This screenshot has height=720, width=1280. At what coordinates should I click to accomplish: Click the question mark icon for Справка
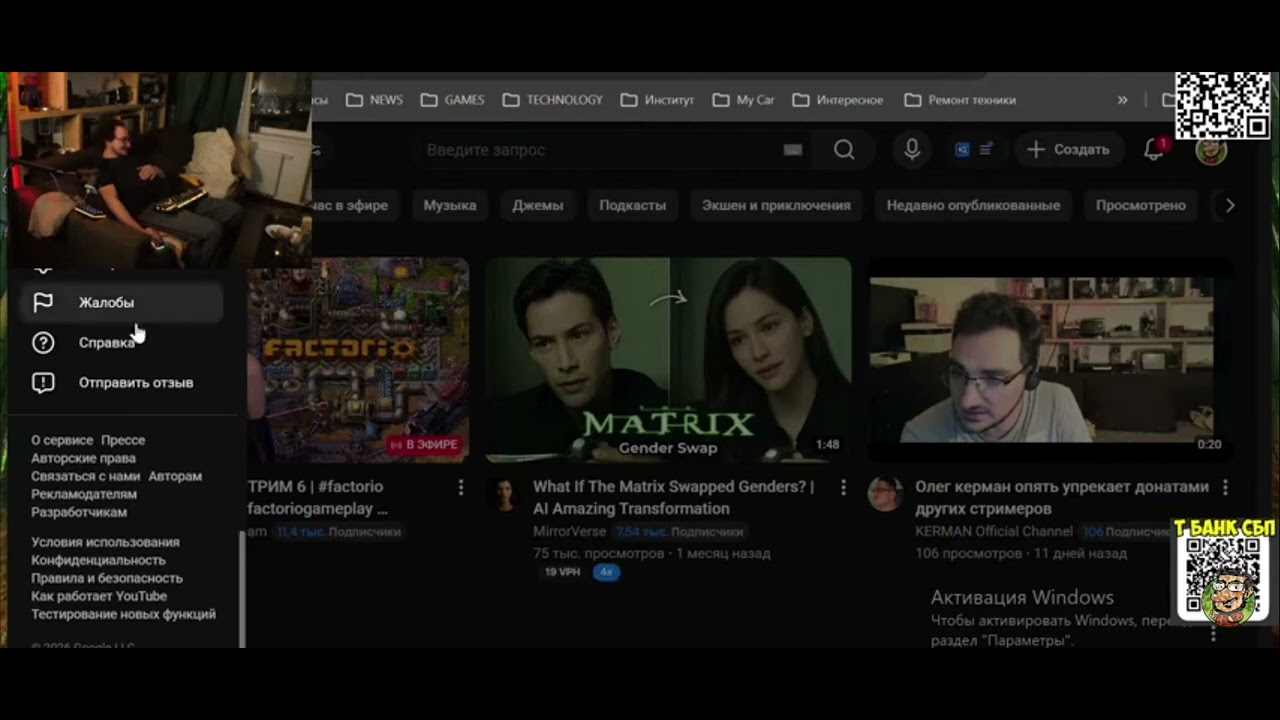(43, 343)
